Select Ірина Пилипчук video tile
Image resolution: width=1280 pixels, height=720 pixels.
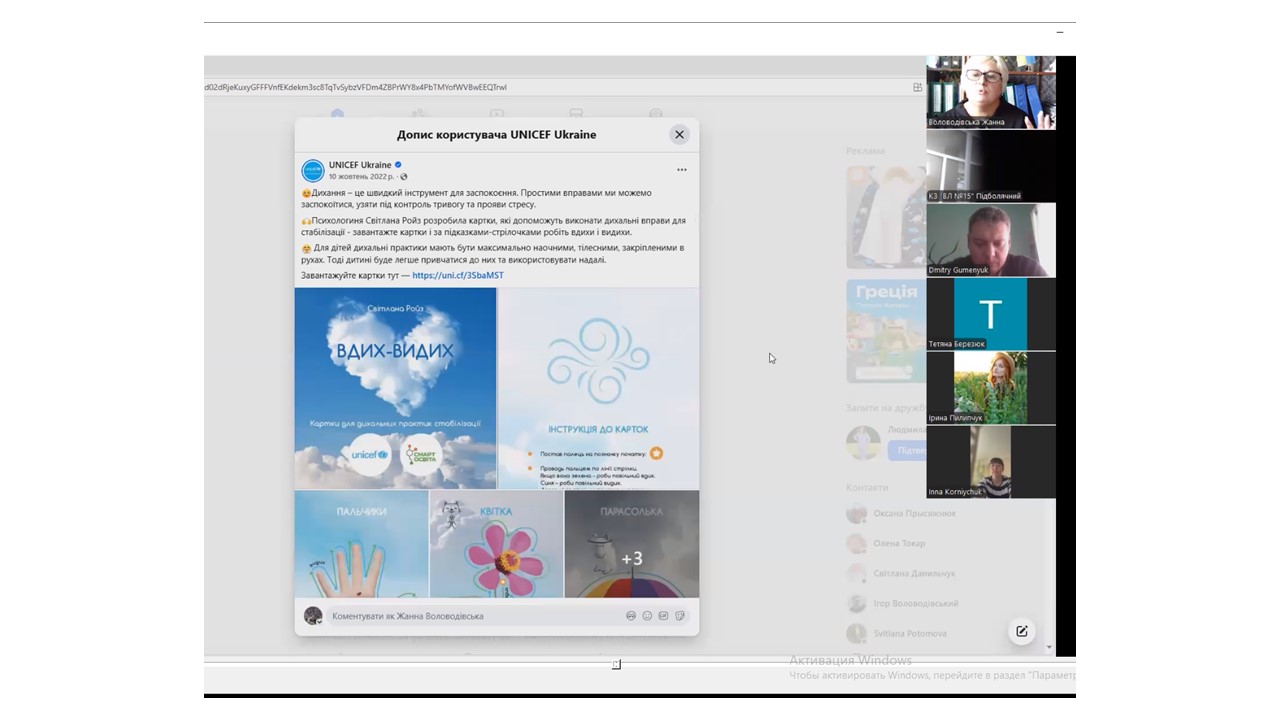pyautogui.click(x=990, y=388)
